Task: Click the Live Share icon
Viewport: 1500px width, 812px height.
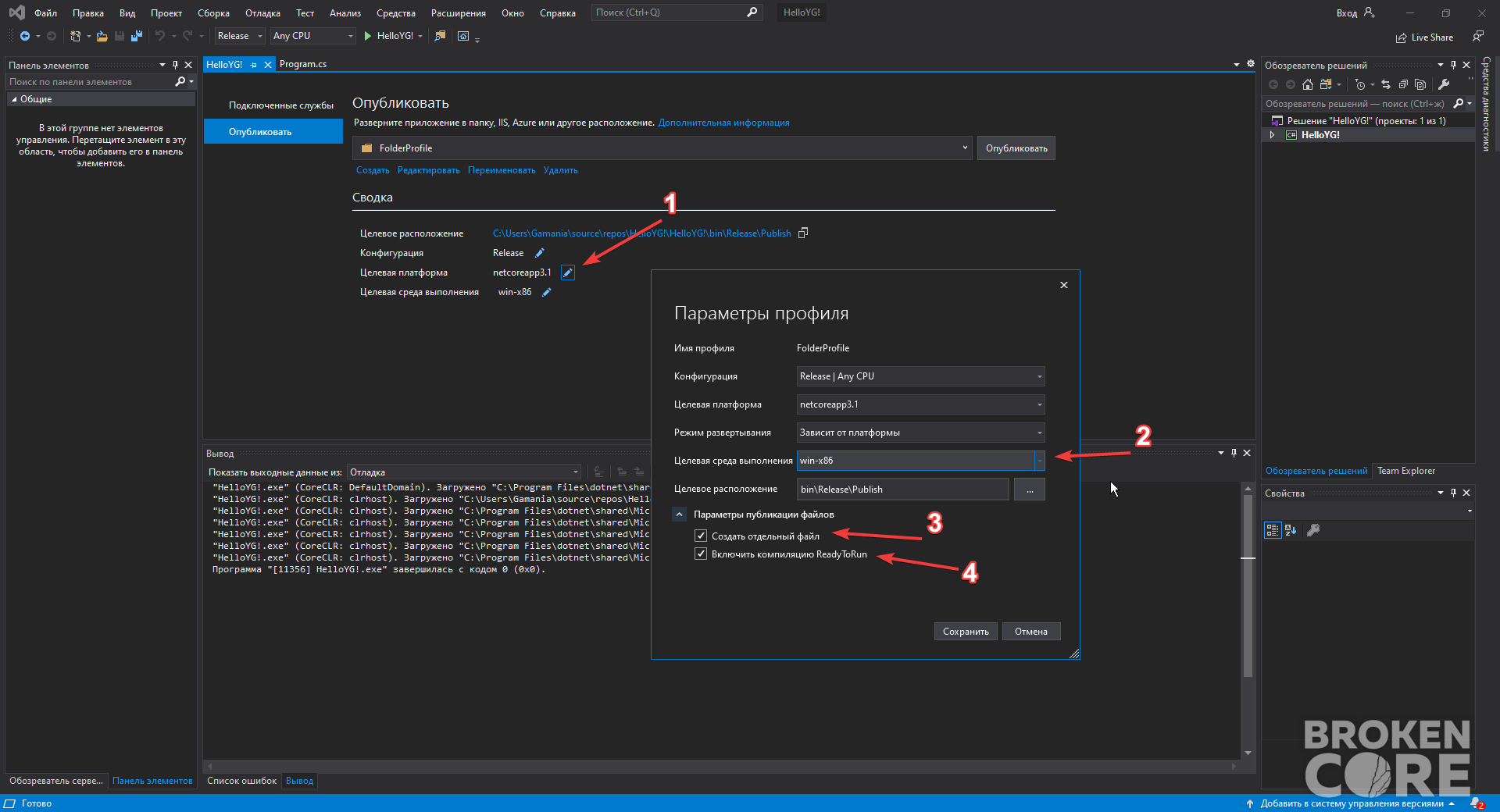Action: tap(1402, 37)
